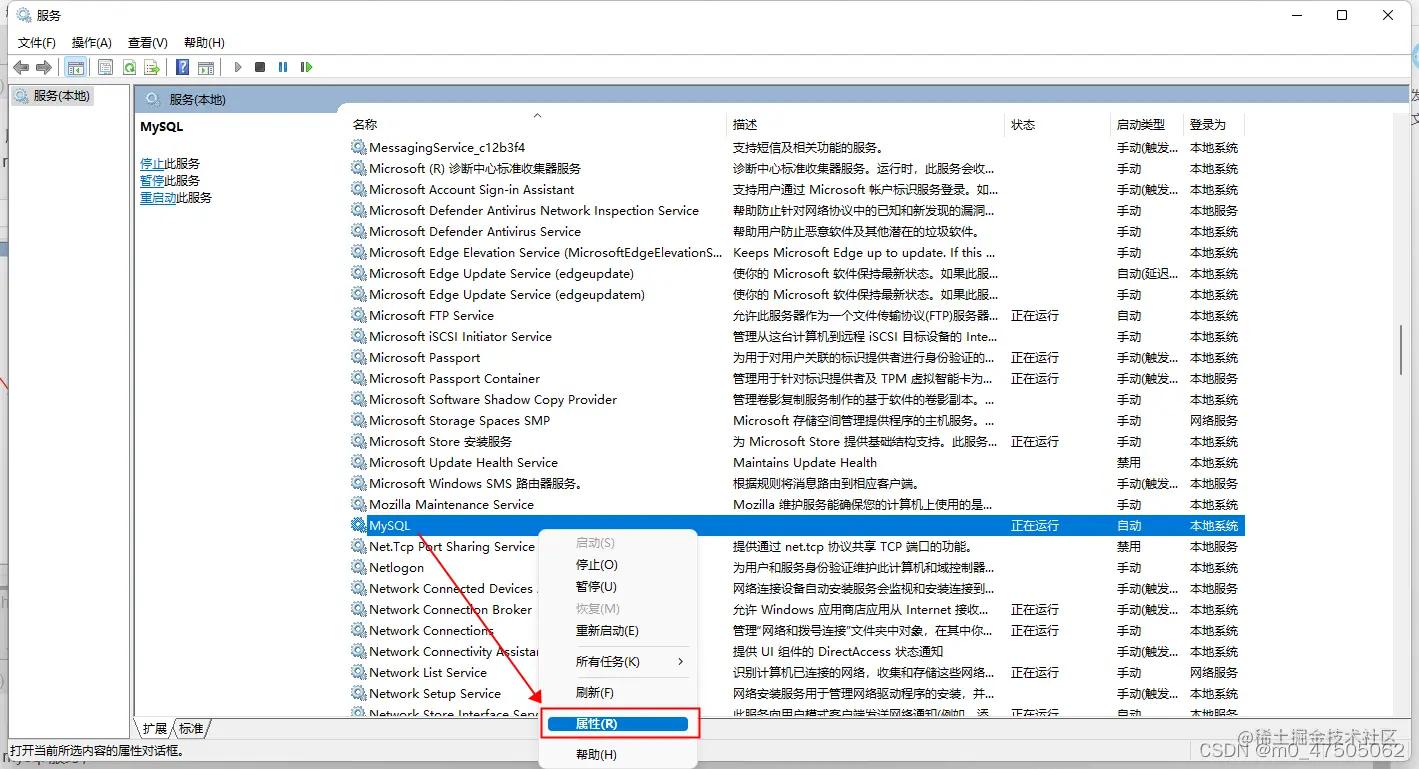Click the Forward arrow in toolbar
Image resolution: width=1419 pixels, height=769 pixels.
coord(44,67)
